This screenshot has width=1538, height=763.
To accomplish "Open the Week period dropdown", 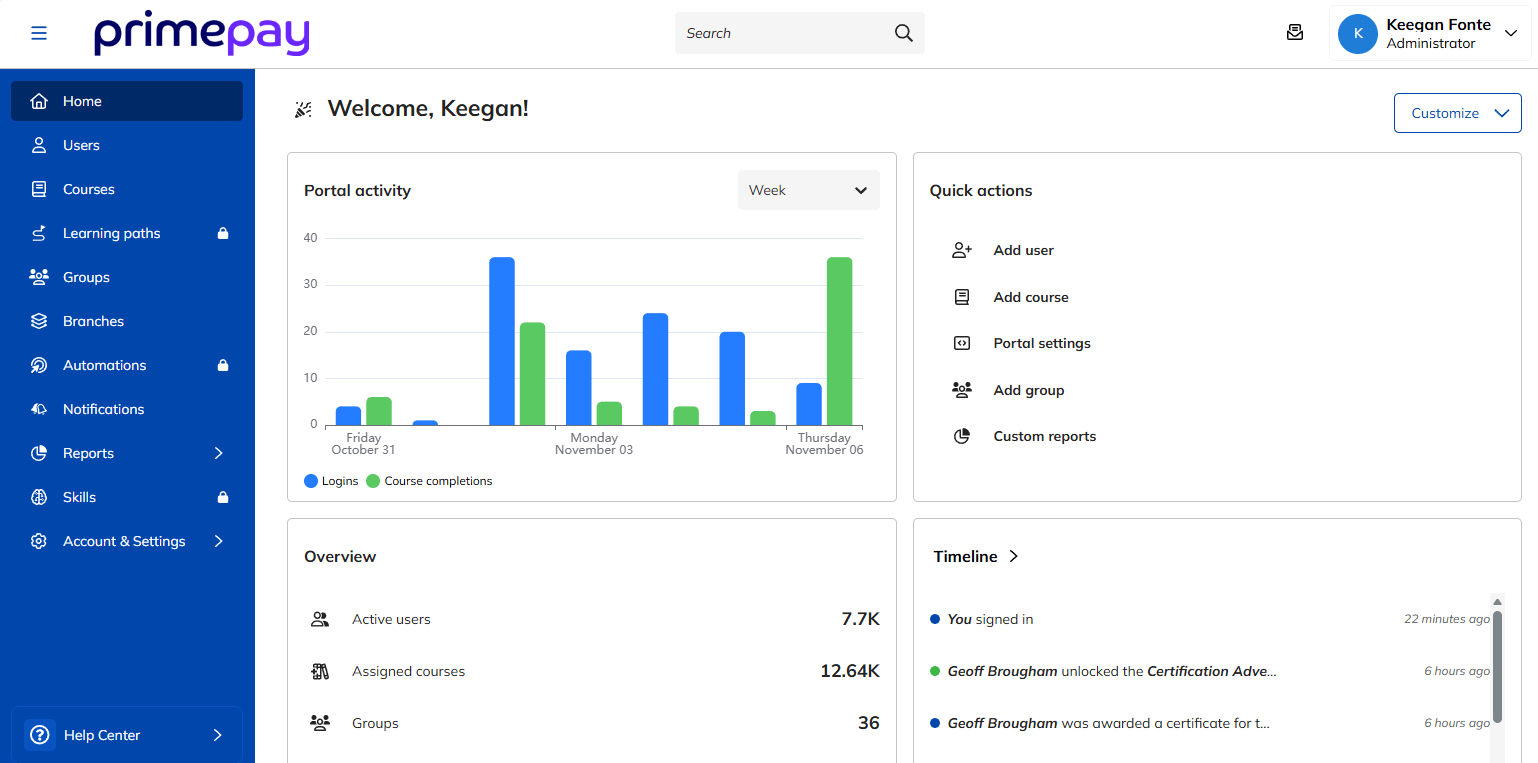I will pos(808,190).
